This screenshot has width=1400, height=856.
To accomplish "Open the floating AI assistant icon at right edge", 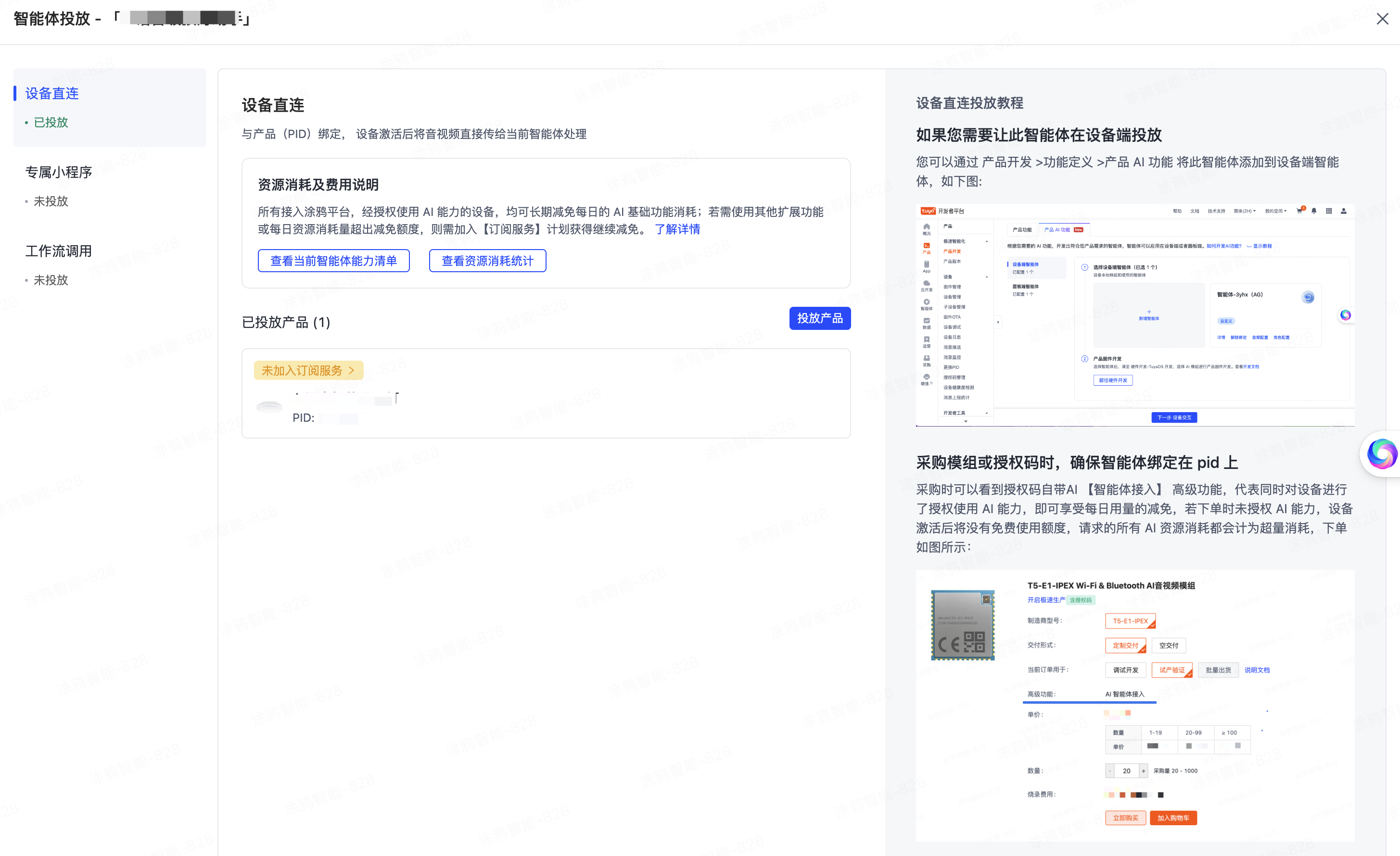I will (x=1381, y=454).
